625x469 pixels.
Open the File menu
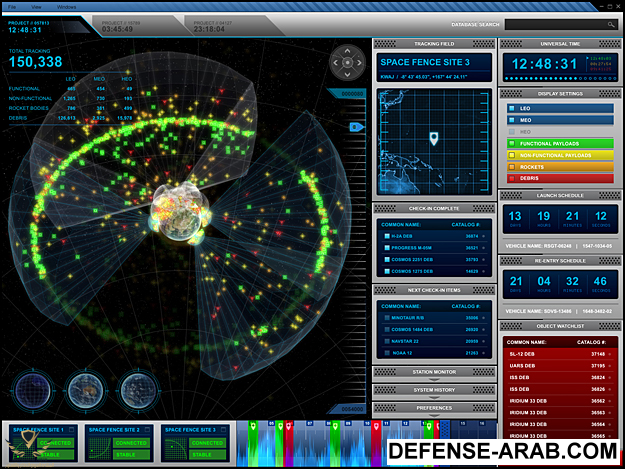click(11, 6)
